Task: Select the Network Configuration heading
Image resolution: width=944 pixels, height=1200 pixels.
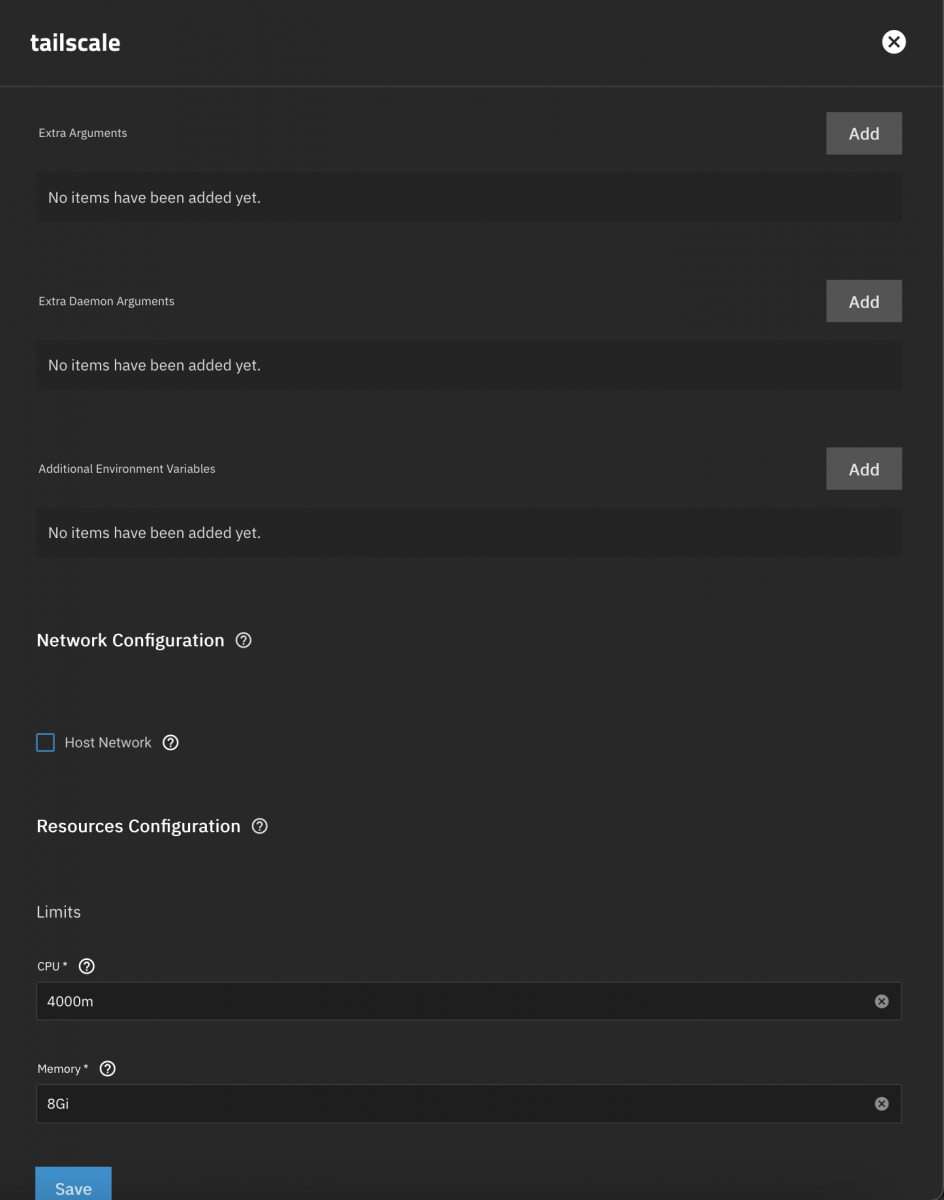Action: pos(130,640)
